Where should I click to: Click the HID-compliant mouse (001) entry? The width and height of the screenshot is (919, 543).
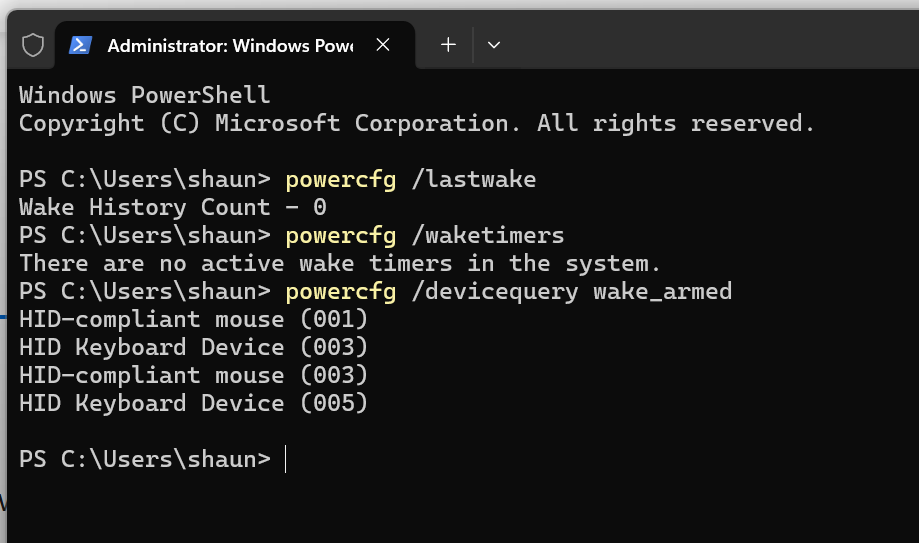coord(193,320)
